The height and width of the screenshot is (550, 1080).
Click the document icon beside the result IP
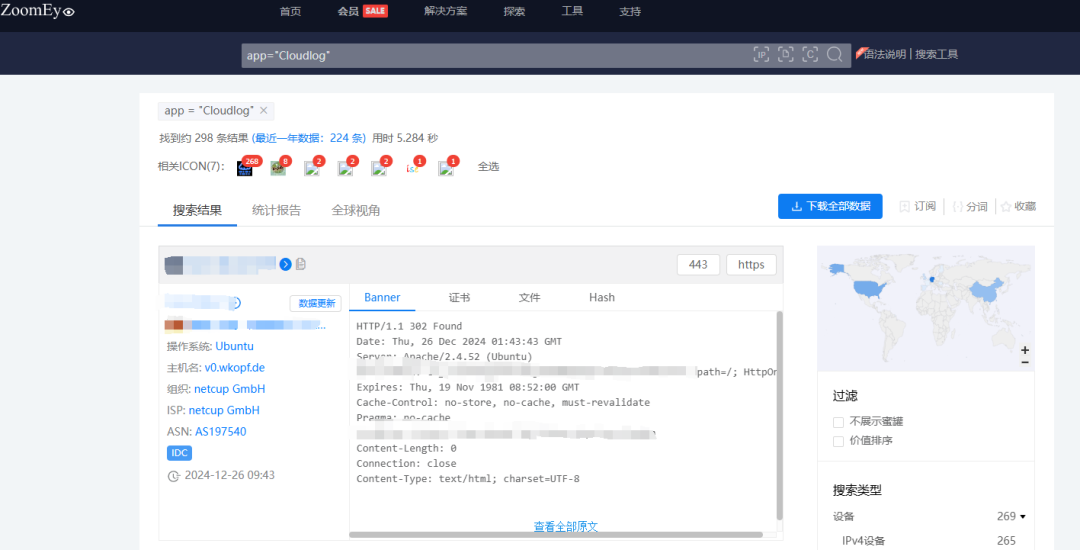point(301,264)
